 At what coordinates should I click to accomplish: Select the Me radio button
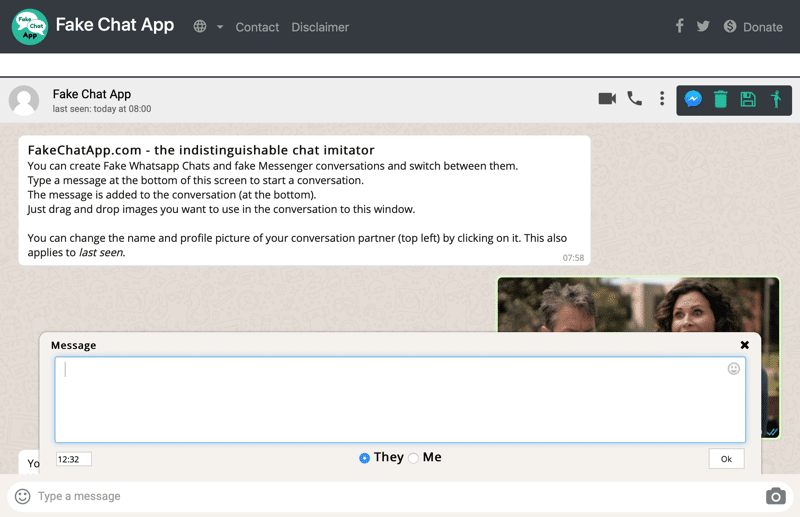414,458
